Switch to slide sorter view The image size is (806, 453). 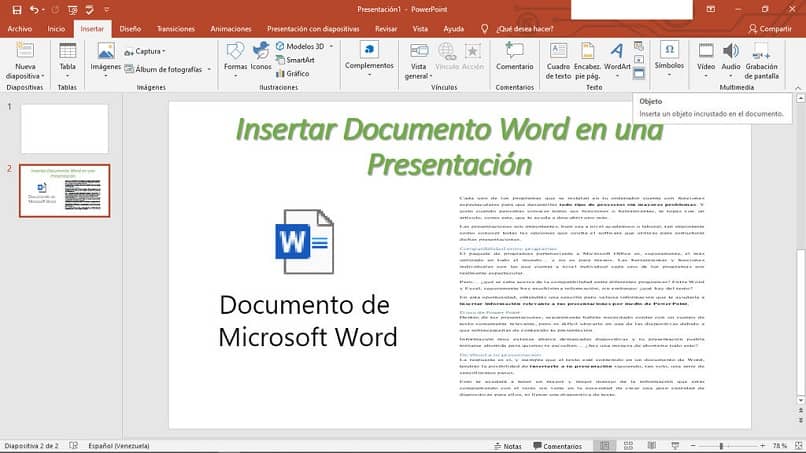click(628, 446)
